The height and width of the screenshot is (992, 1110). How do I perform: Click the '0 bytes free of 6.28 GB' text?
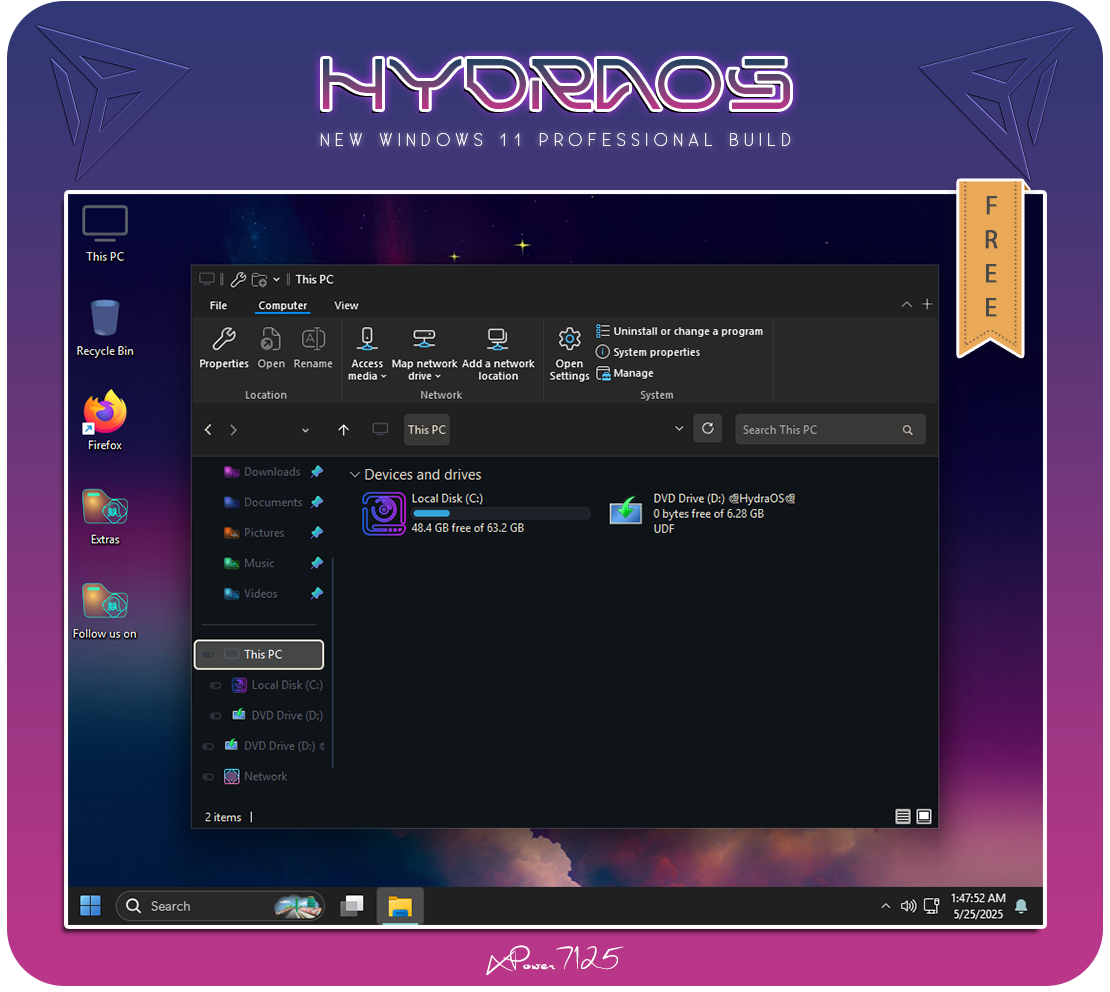click(x=708, y=514)
